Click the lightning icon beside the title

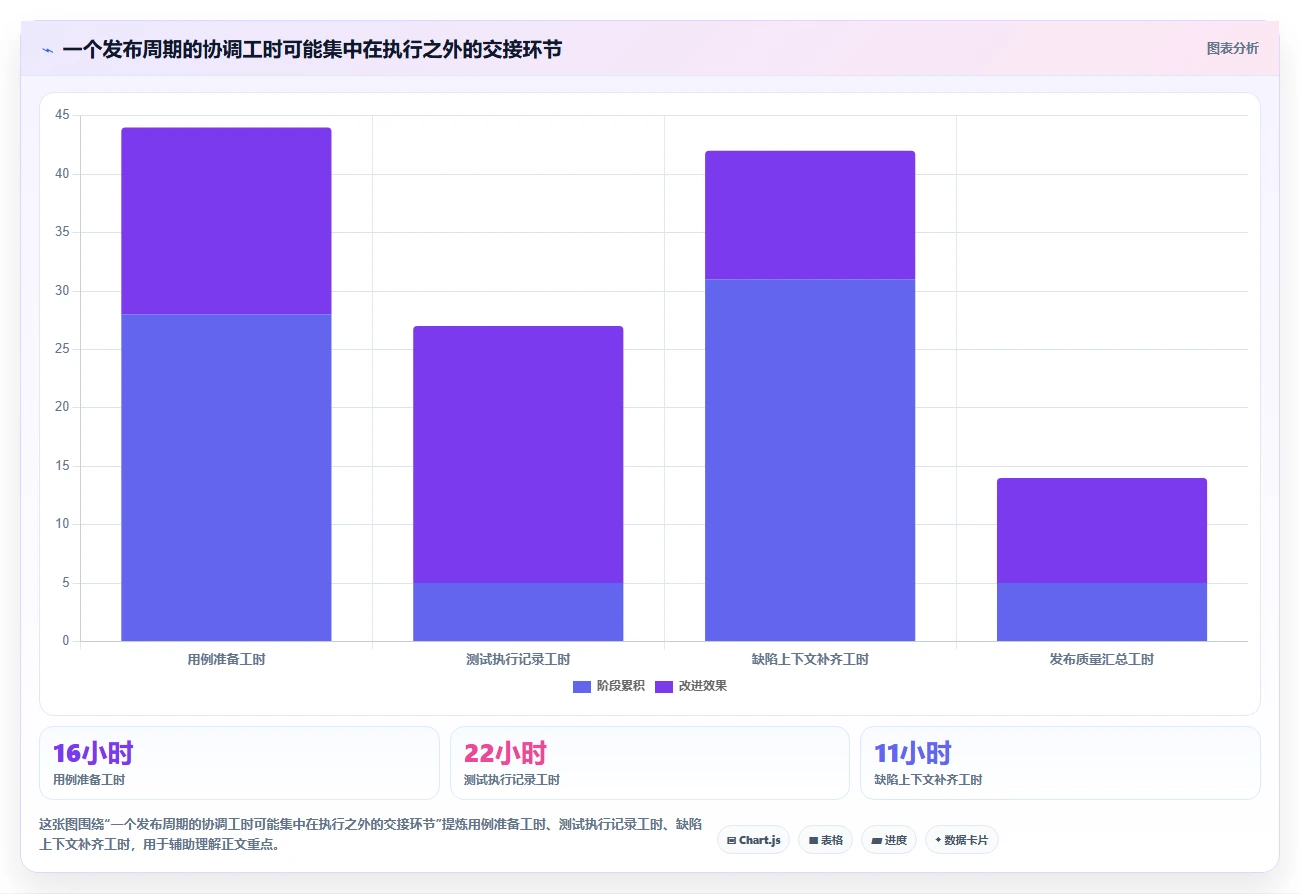[47, 49]
